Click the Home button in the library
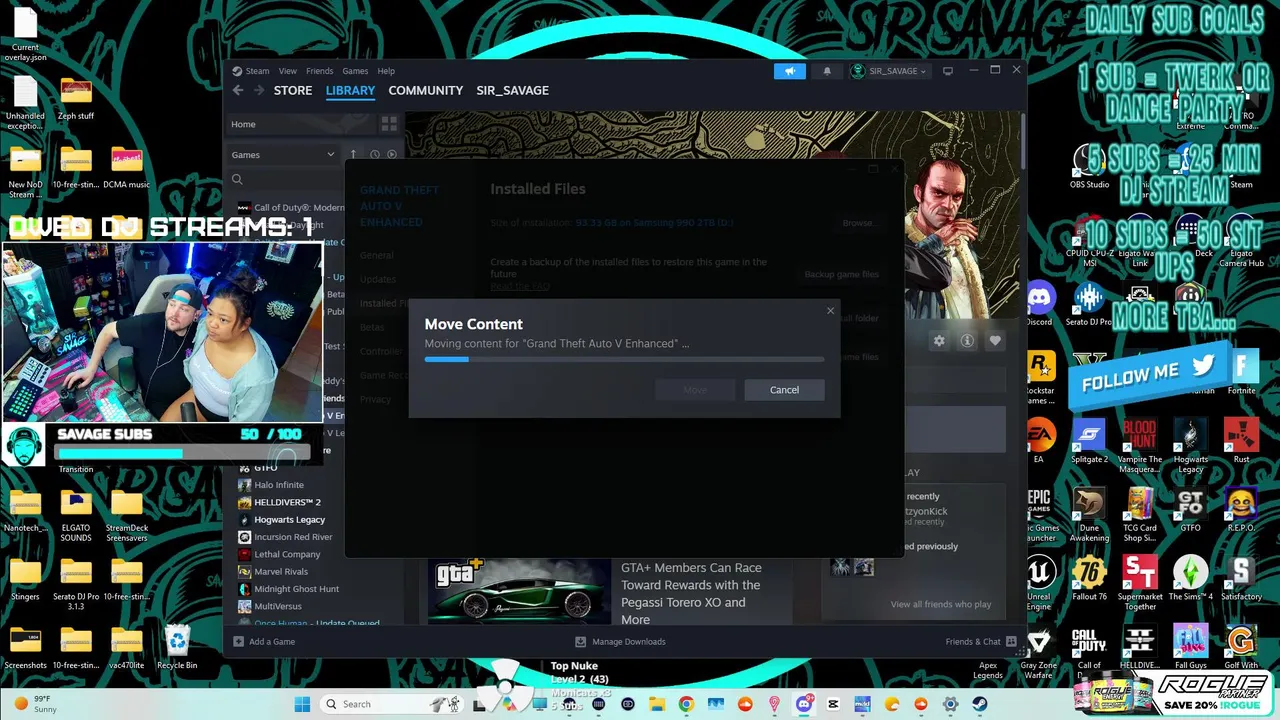The image size is (1280, 720). click(x=300, y=124)
